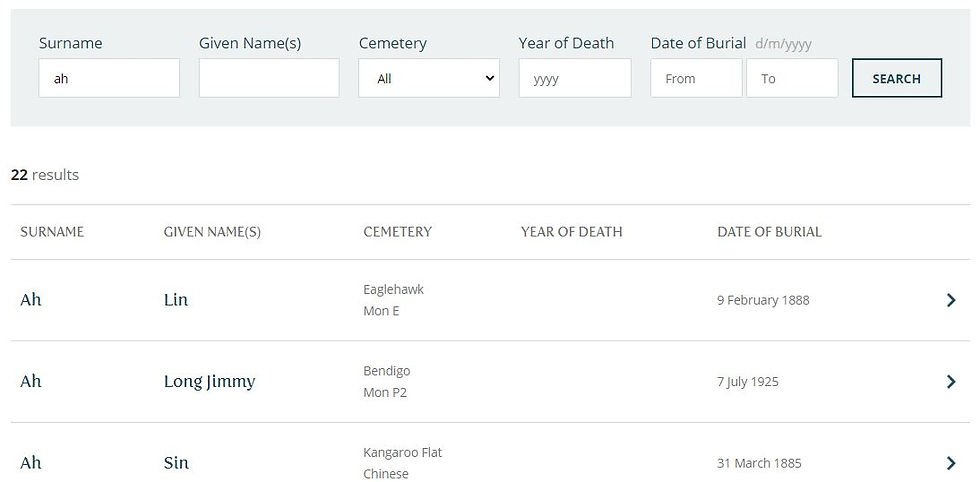
Task: Select given name 'Lin' in first row
Action: [176, 300]
